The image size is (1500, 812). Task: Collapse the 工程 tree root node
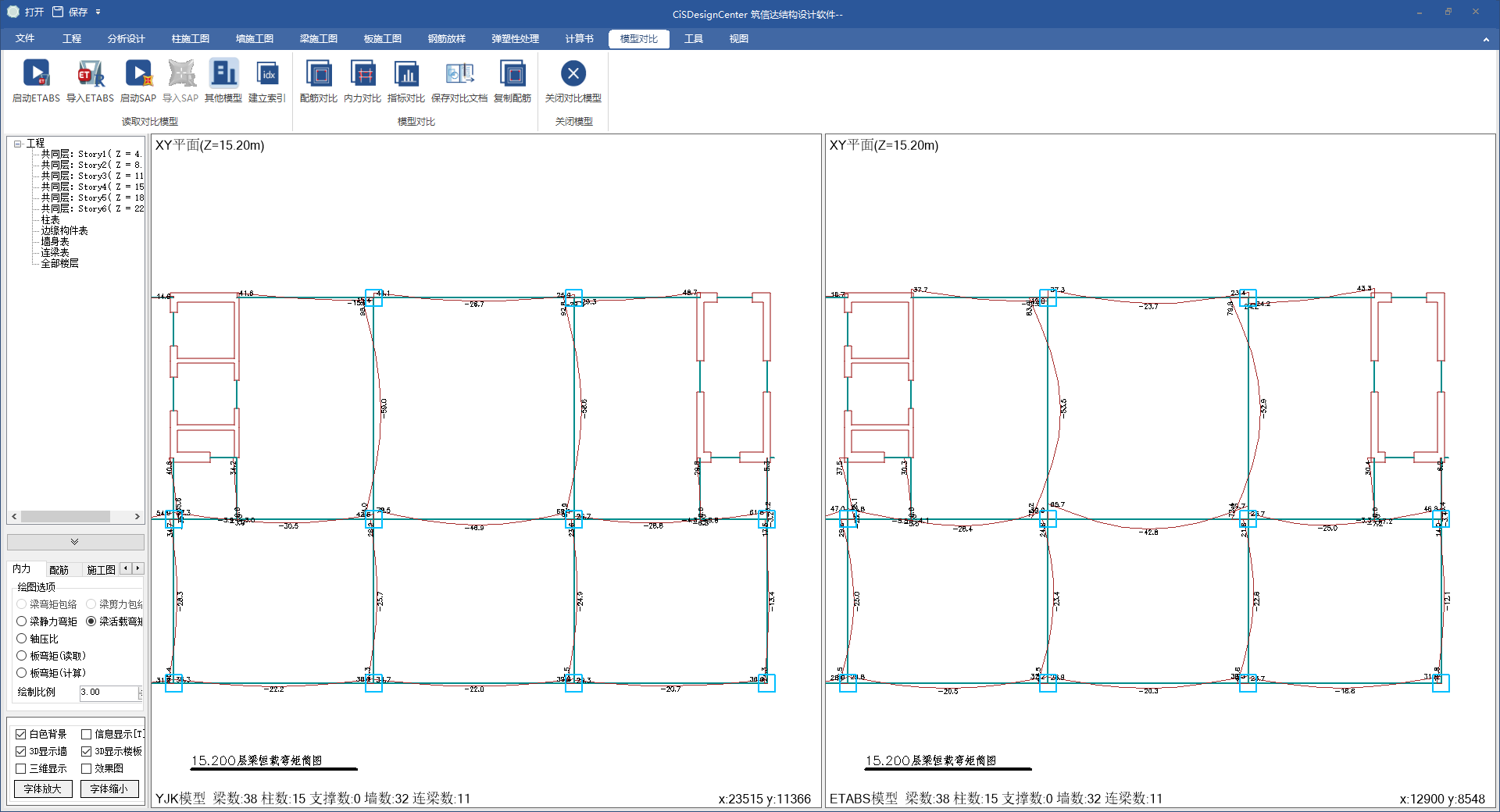17,144
